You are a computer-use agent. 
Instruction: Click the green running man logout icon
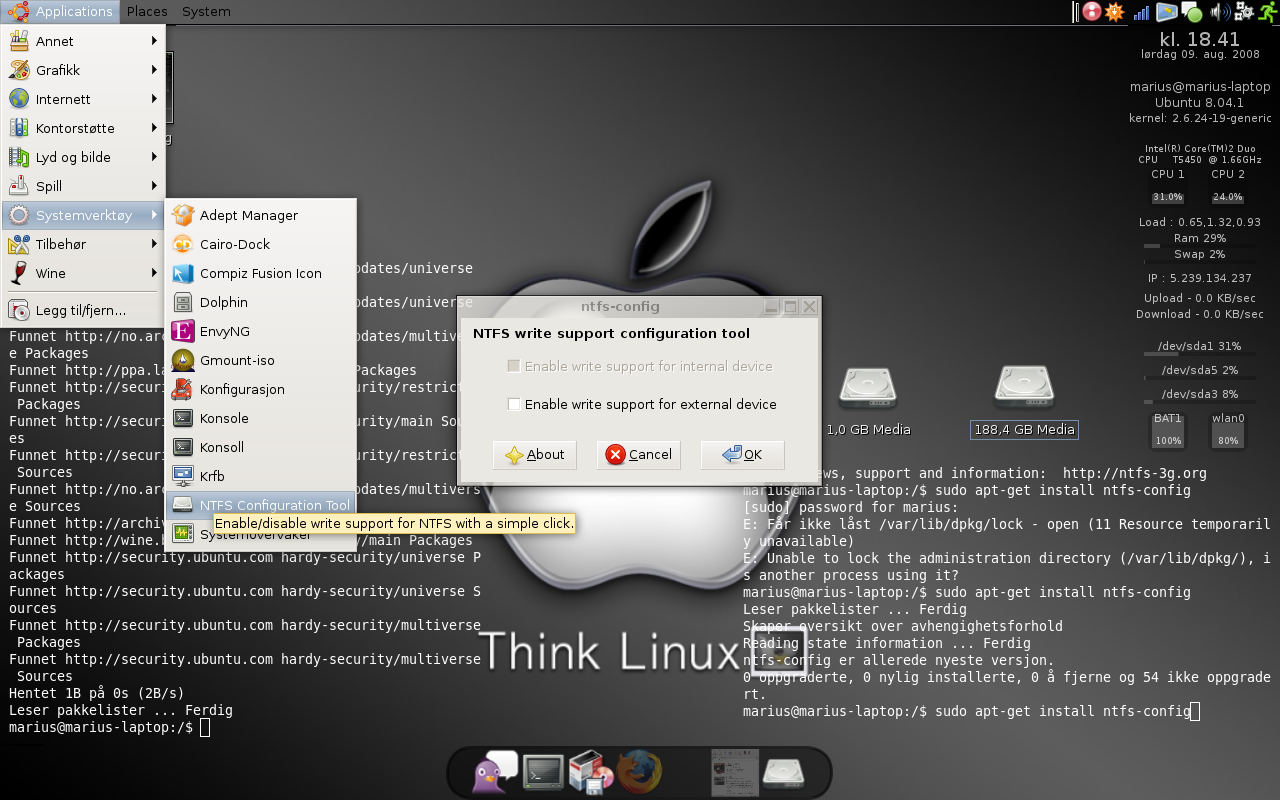point(1268,12)
